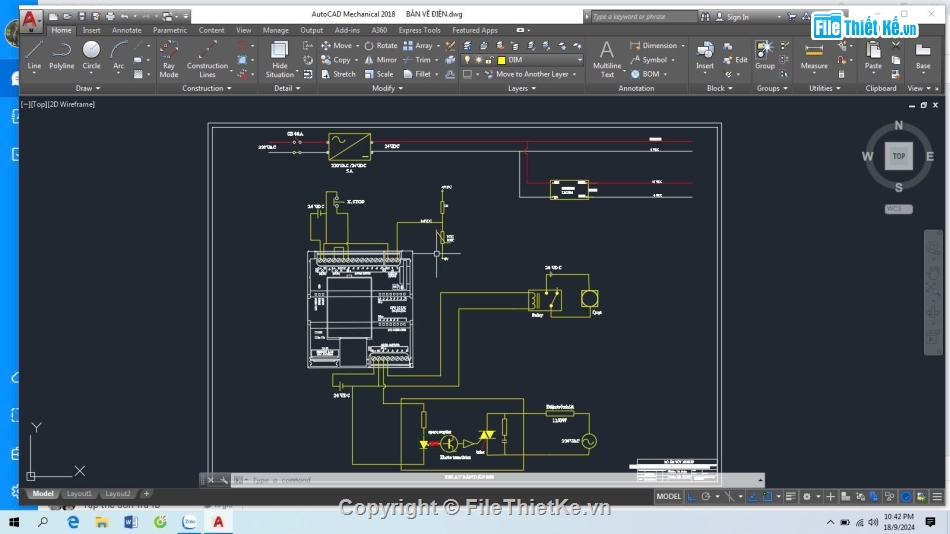Expand the Utilities panel
The height and width of the screenshot is (534, 950).
(825, 88)
